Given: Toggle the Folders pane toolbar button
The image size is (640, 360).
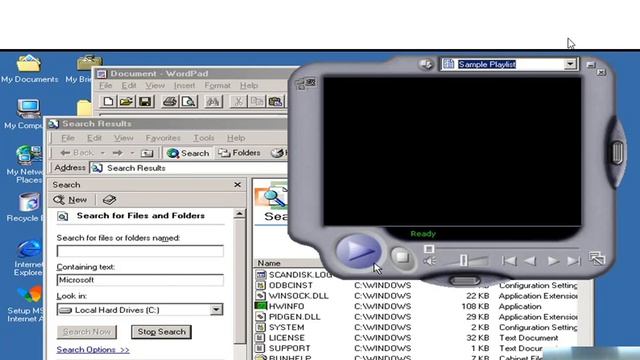Looking at the screenshot, I should coord(239,153).
